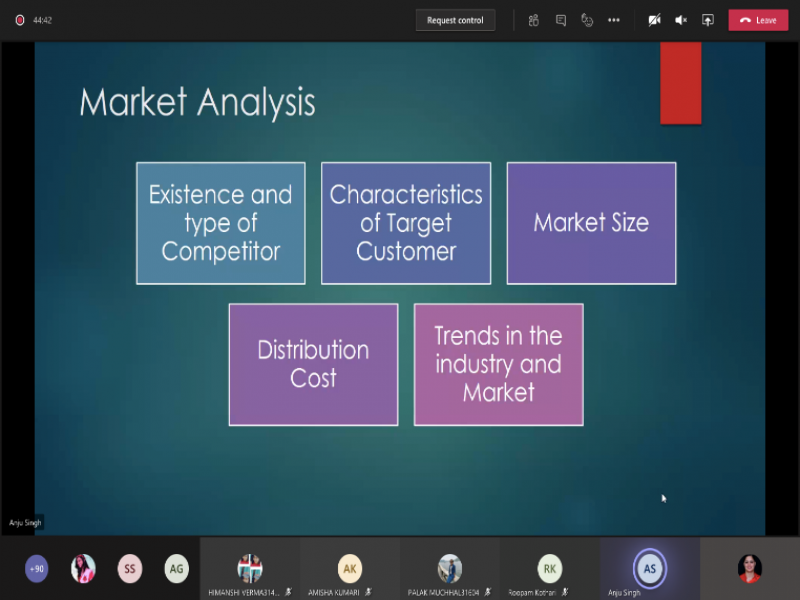The image size is (800, 600).
Task: Click the share content icon
Action: click(708, 20)
